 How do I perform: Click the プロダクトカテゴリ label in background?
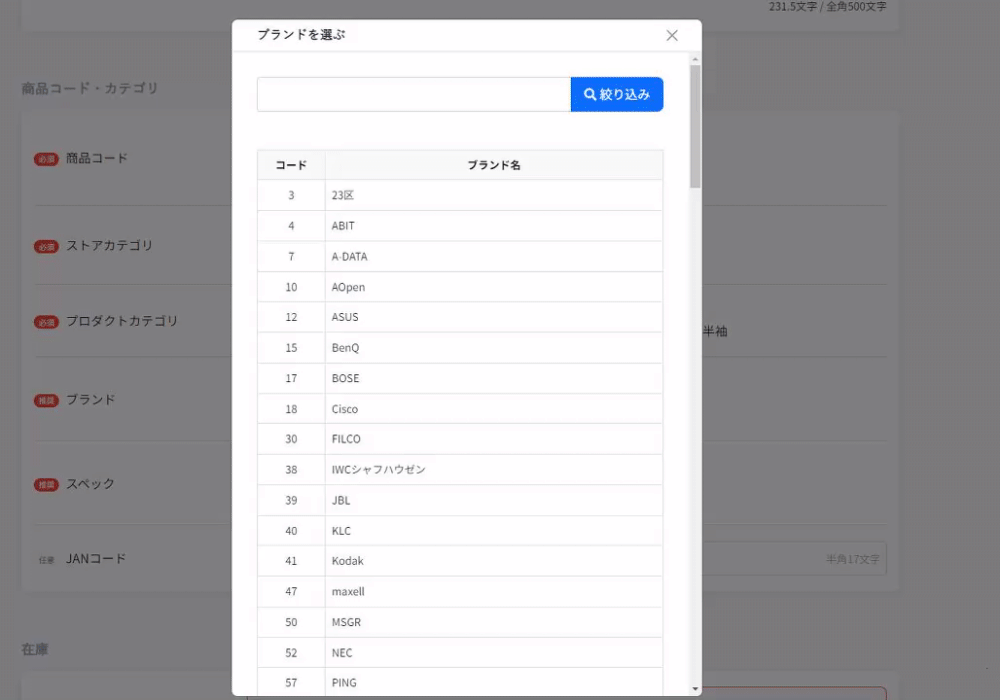tap(122, 321)
